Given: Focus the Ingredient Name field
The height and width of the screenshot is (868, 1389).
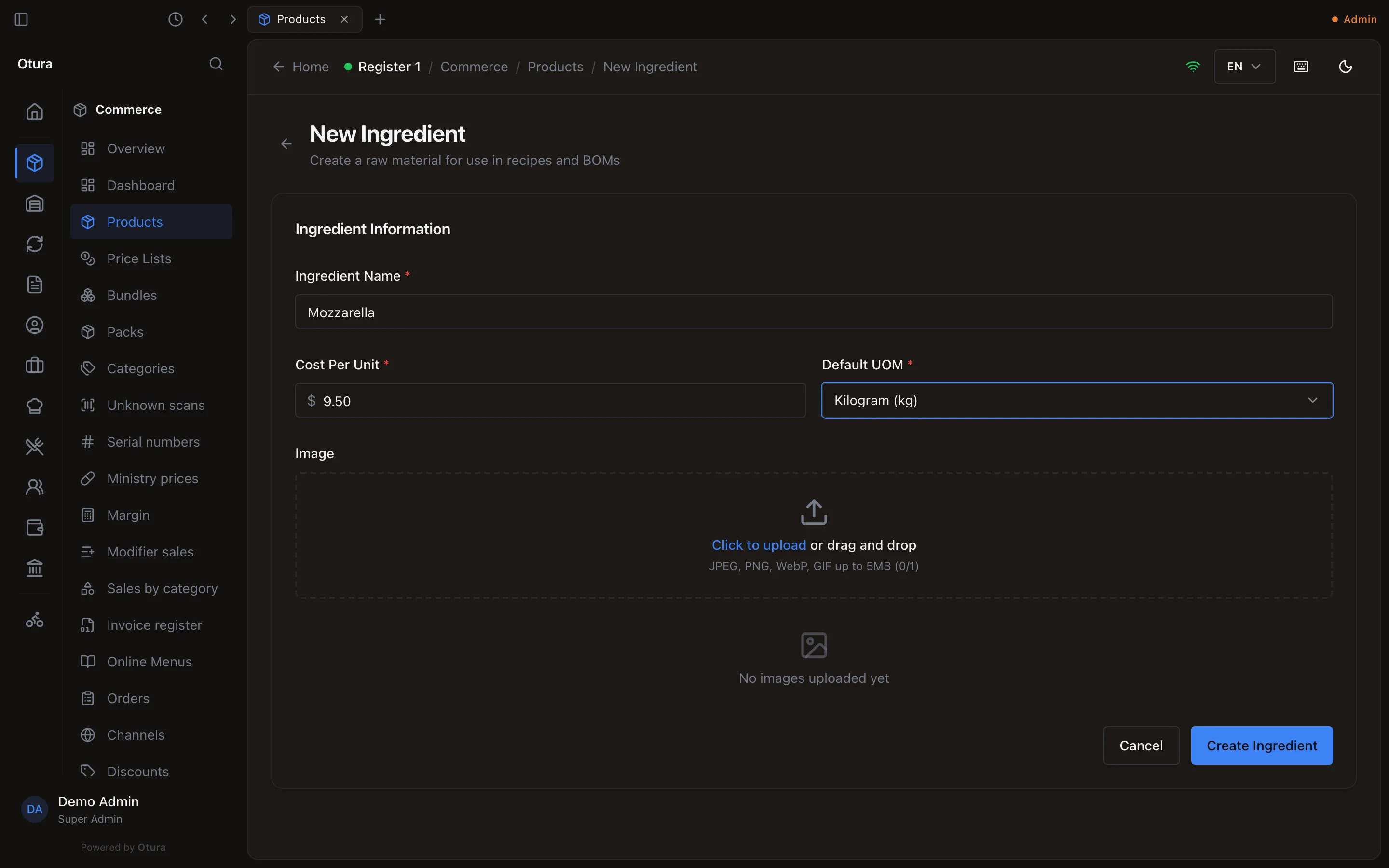Looking at the screenshot, I should 813,312.
